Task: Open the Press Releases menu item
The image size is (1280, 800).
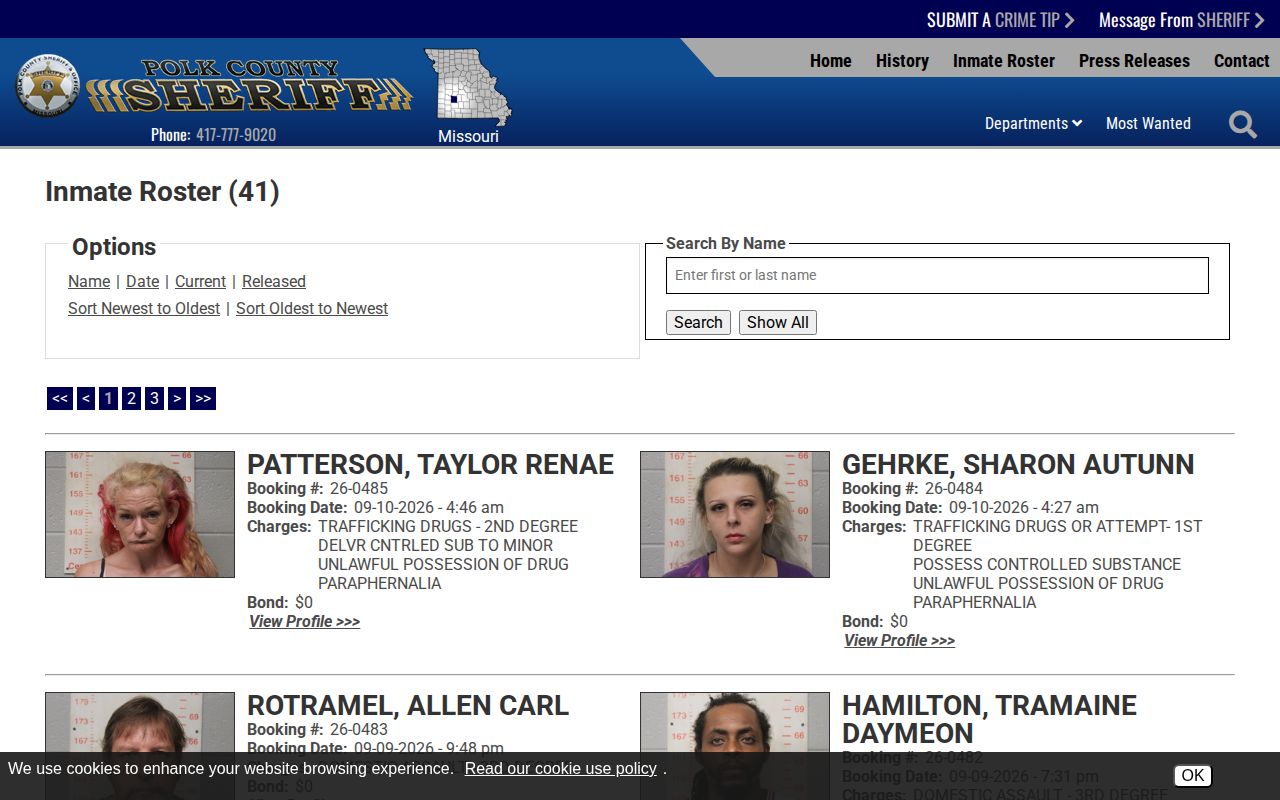Action: [x=1134, y=61]
